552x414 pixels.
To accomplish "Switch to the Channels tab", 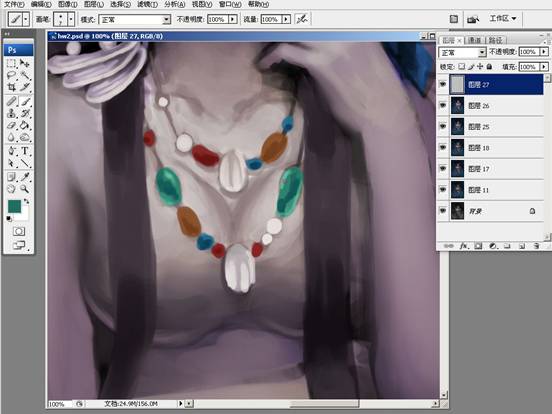I will pyautogui.click(x=474, y=40).
